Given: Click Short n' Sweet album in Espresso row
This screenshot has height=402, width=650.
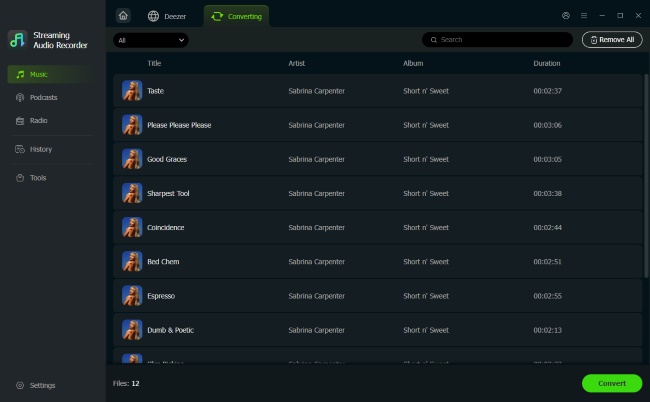Looking at the screenshot, I should coord(426,296).
